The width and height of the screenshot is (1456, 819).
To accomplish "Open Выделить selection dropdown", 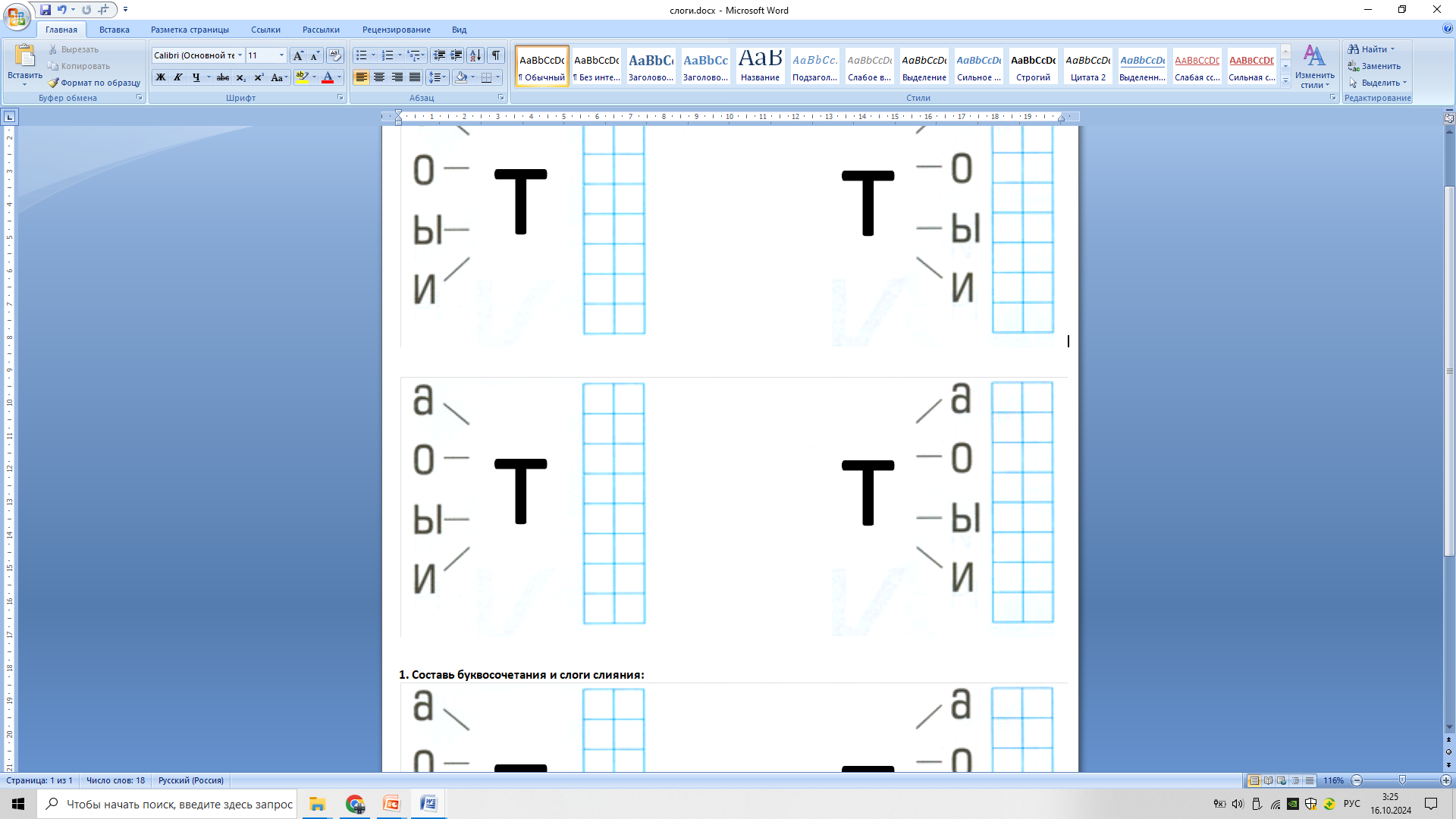I will (1377, 83).
